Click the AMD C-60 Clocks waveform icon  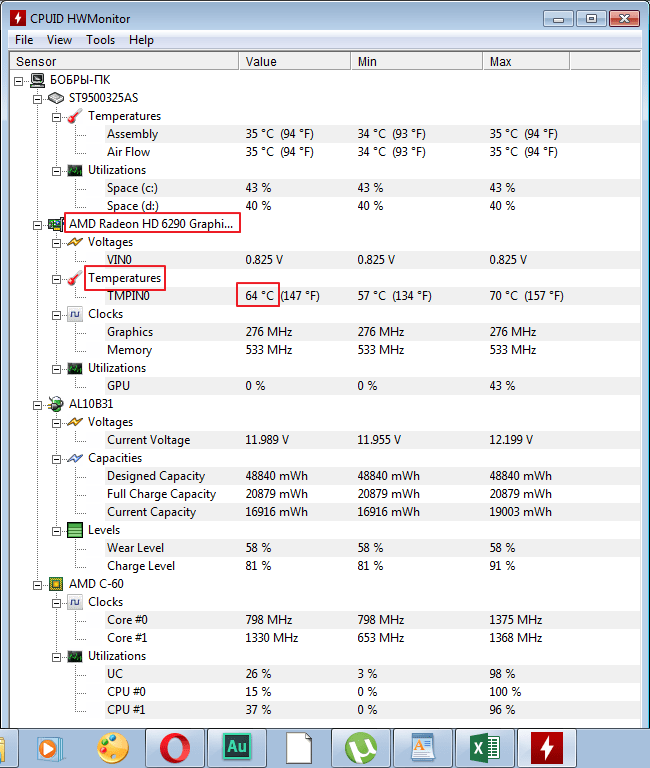(74, 602)
